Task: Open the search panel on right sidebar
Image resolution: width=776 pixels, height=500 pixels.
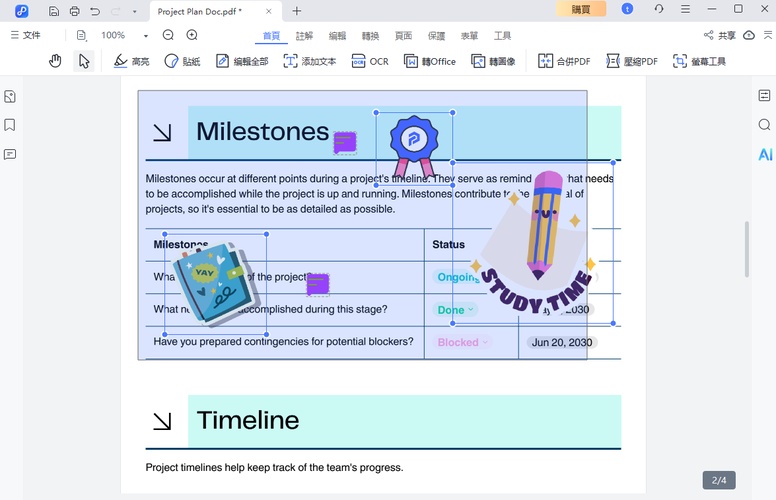Action: click(x=764, y=125)
